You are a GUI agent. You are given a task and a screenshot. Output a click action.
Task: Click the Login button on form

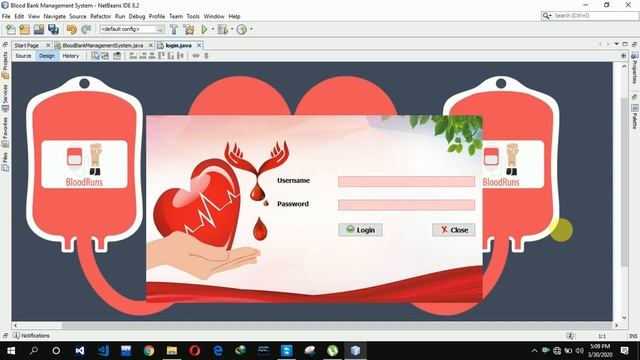click(360, 230)
